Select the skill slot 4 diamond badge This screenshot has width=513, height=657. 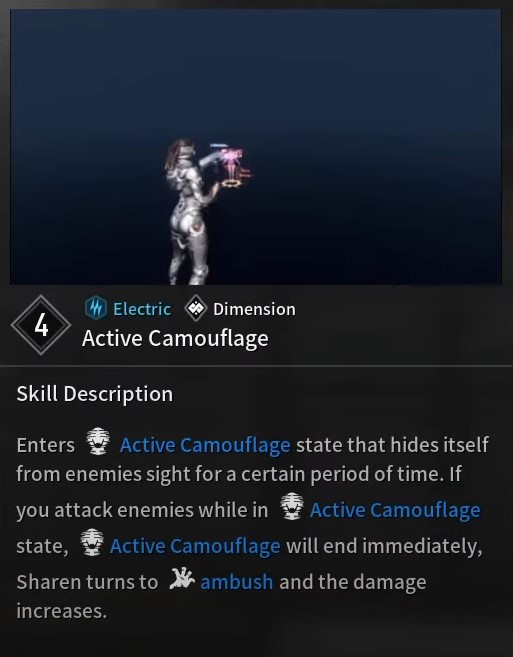(x=41, y=325)
